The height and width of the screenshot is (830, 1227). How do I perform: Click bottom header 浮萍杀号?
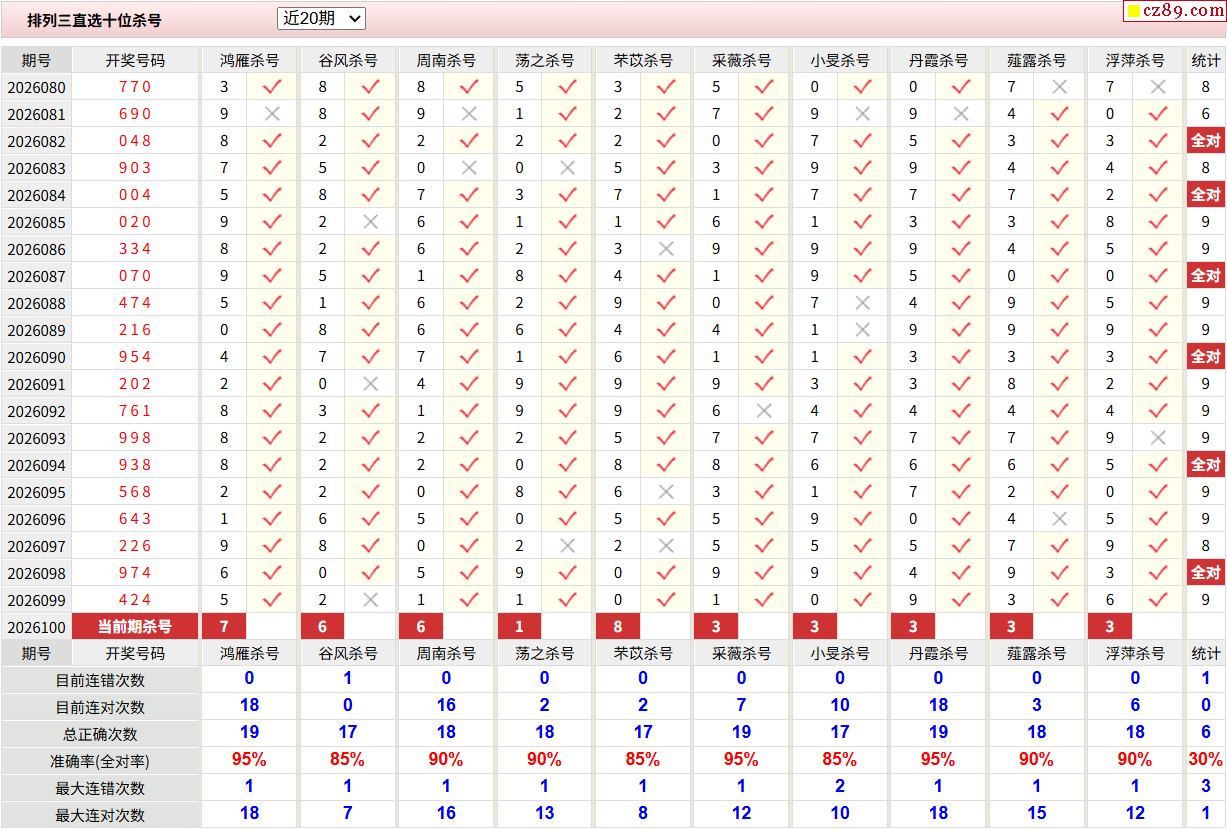(x=1135, y=653)
